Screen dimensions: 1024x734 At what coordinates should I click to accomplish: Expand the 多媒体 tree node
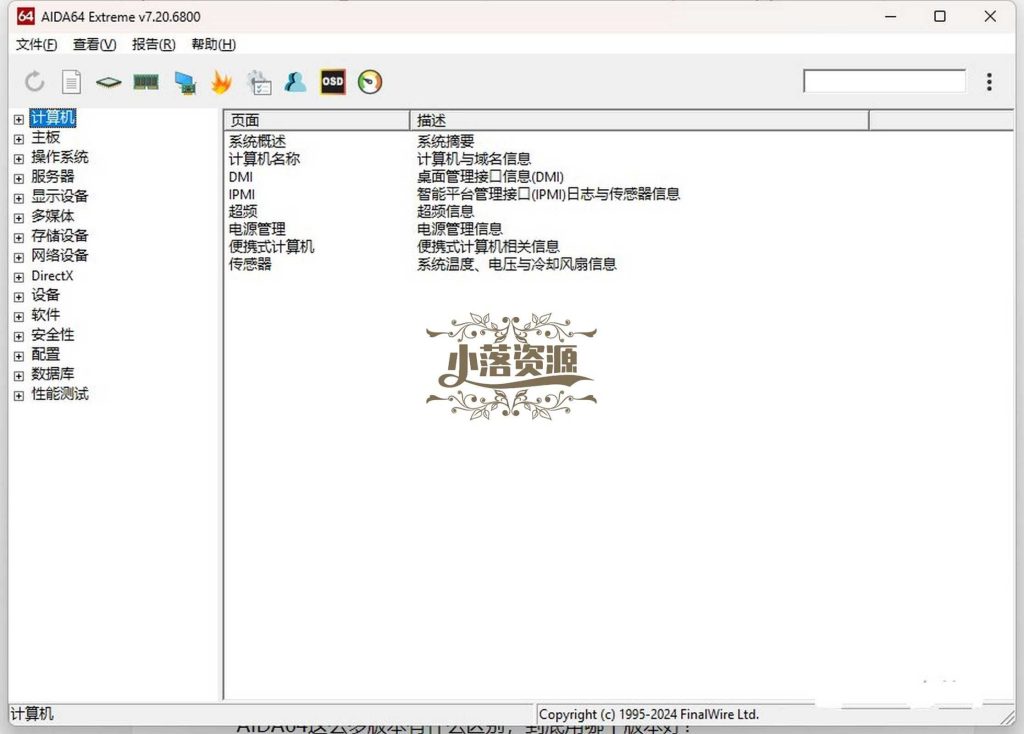[x=18, y=217]
